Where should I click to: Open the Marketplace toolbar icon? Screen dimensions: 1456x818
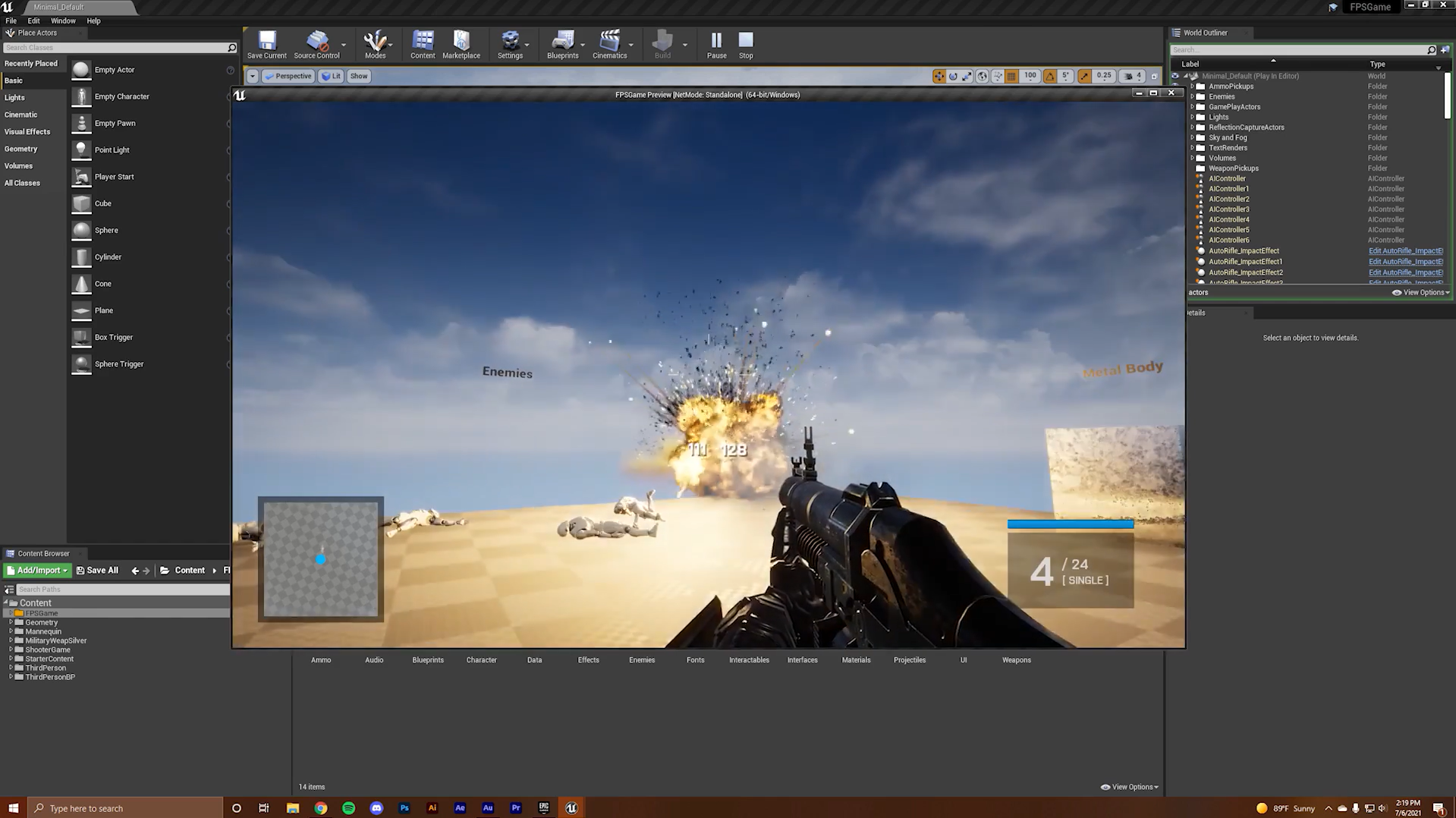pos(461,45)
